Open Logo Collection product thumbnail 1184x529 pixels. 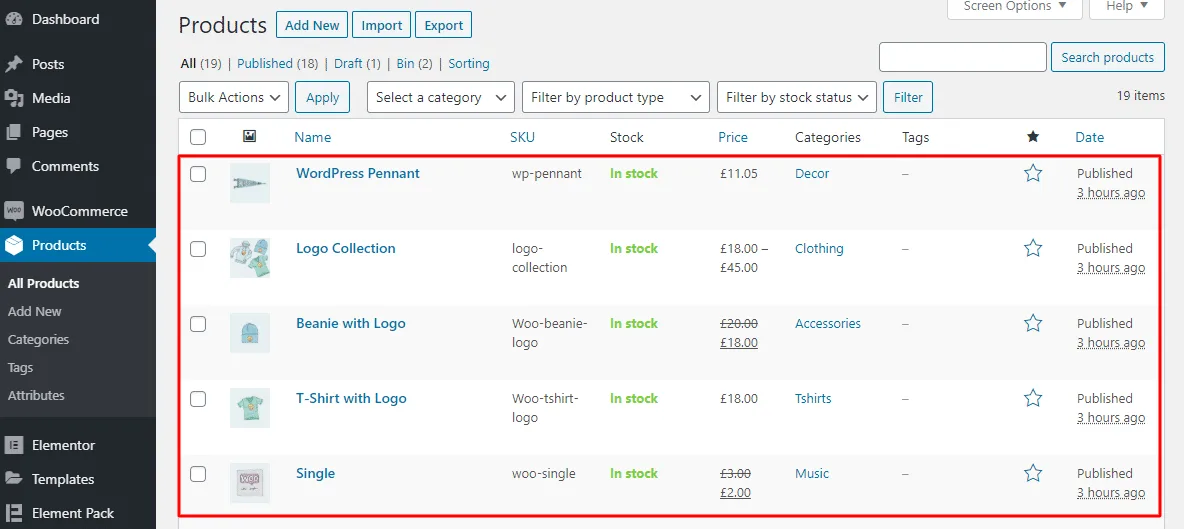[x=250, y=258]
